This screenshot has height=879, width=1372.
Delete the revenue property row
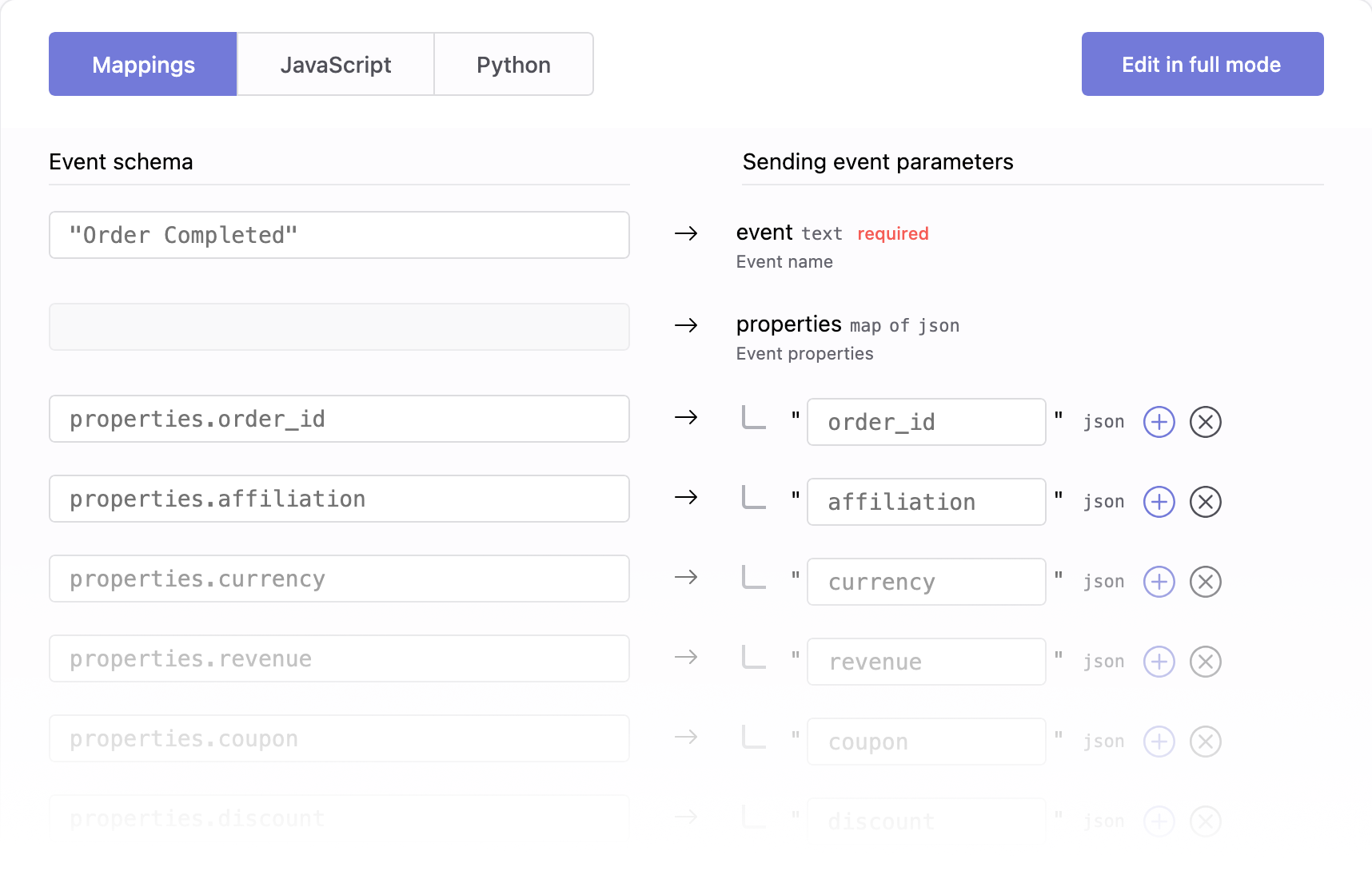click(1205, 662)
